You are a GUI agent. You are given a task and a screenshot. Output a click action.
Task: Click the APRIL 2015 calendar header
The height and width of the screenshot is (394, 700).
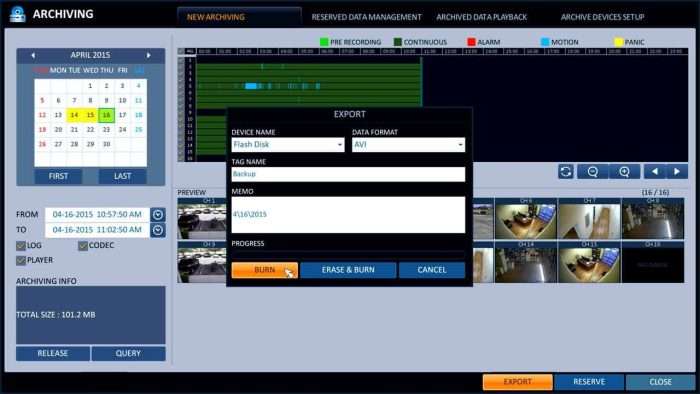pos(90,55)
